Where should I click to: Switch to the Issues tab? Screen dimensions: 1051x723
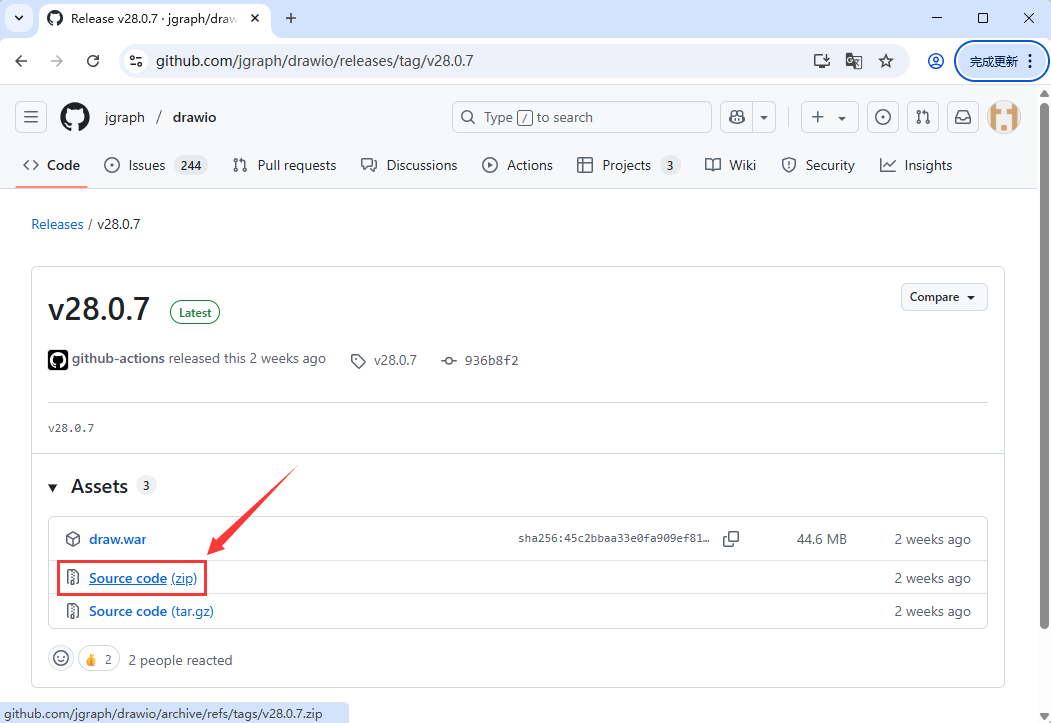coord(156,166)
